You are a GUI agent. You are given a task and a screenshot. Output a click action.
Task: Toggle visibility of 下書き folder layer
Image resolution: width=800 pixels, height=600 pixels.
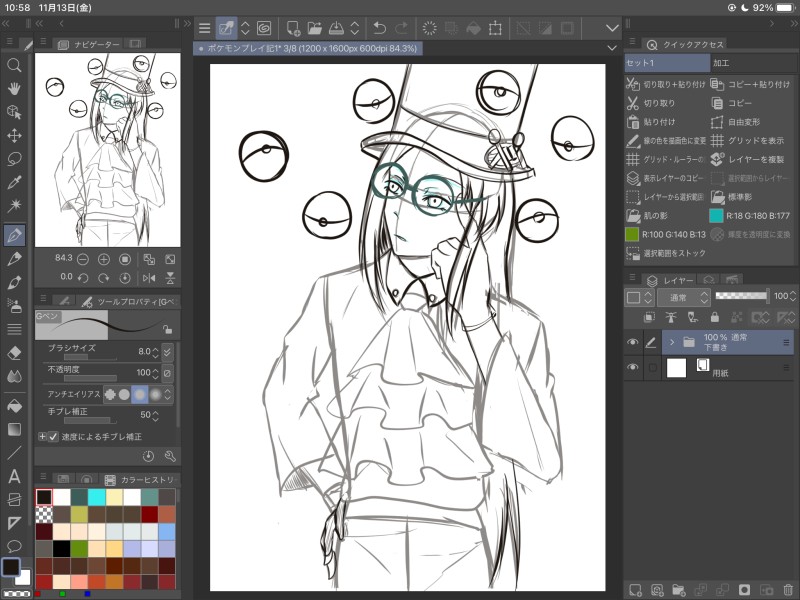(633, 342)
